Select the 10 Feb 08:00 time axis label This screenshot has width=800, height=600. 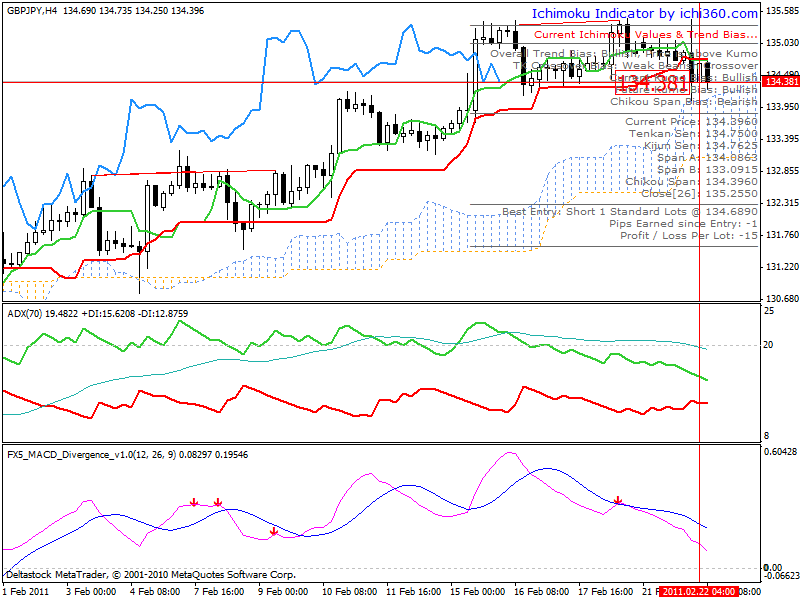(x=349, y=592)
